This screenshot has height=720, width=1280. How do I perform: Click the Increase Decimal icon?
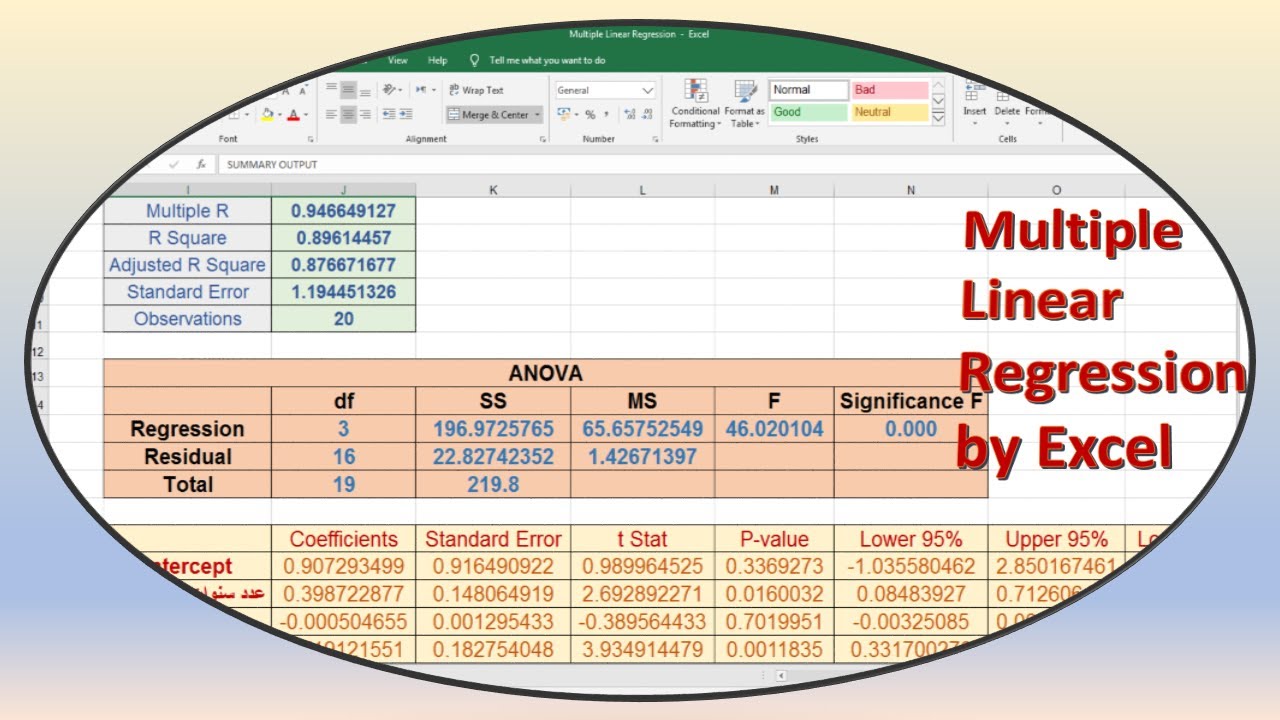tap(628, 115)
